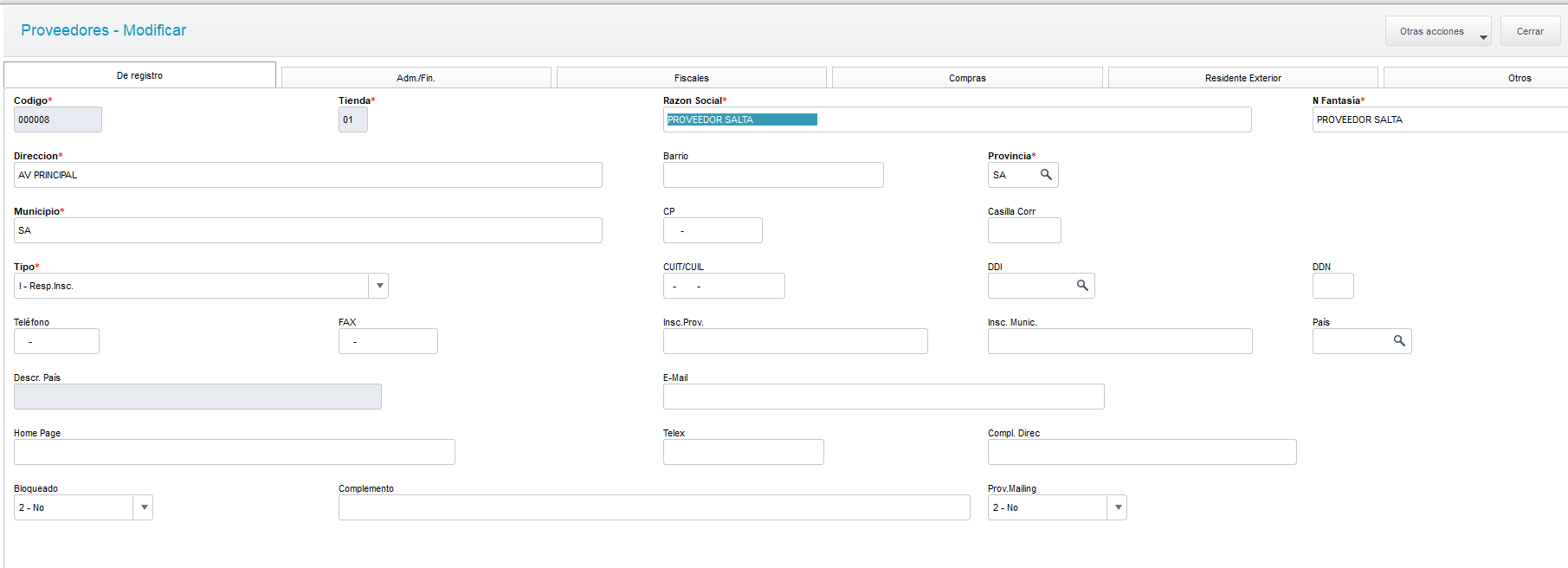The width and height of the screenshot is (1568, 568).
Task: Open Provincia lookup magnifier icon
Action: (x=1046, y=175)
